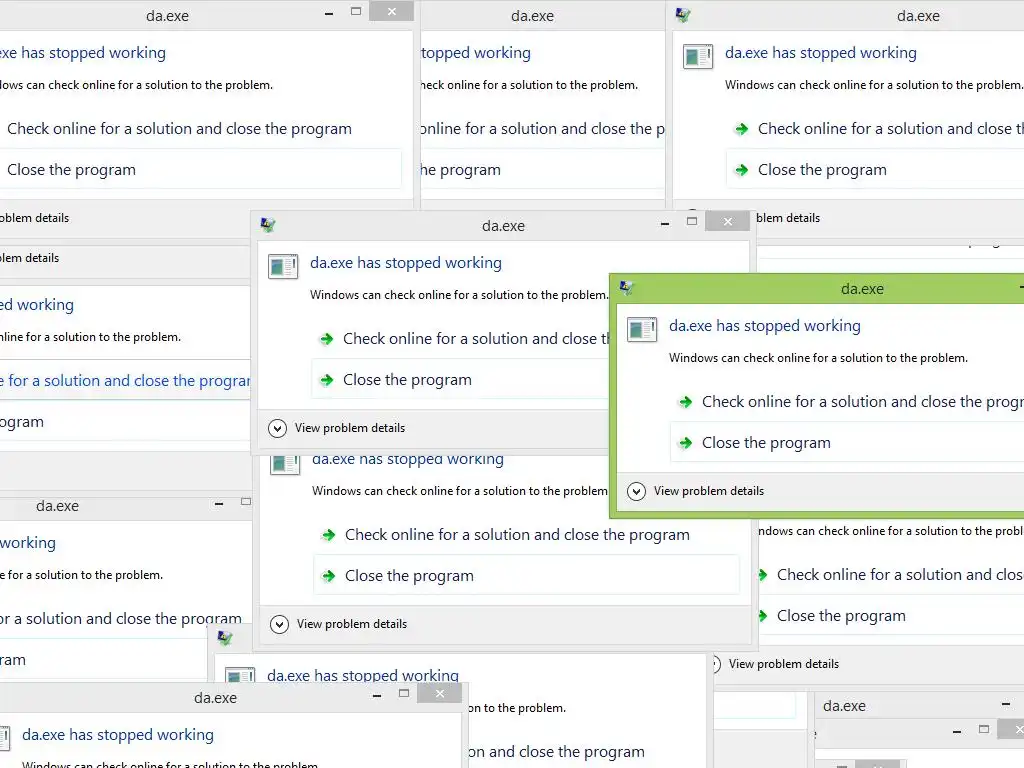Select the clipped 'Check online for a solution and clos' option
1024x768 pixels.
[891, 575]
